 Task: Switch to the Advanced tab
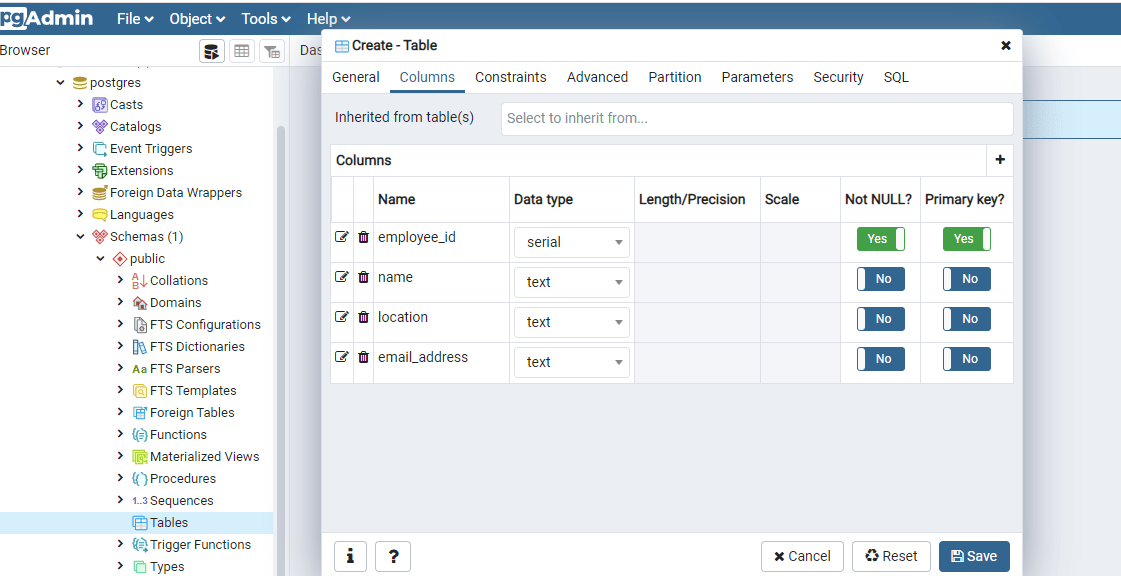tap(597, 77)
